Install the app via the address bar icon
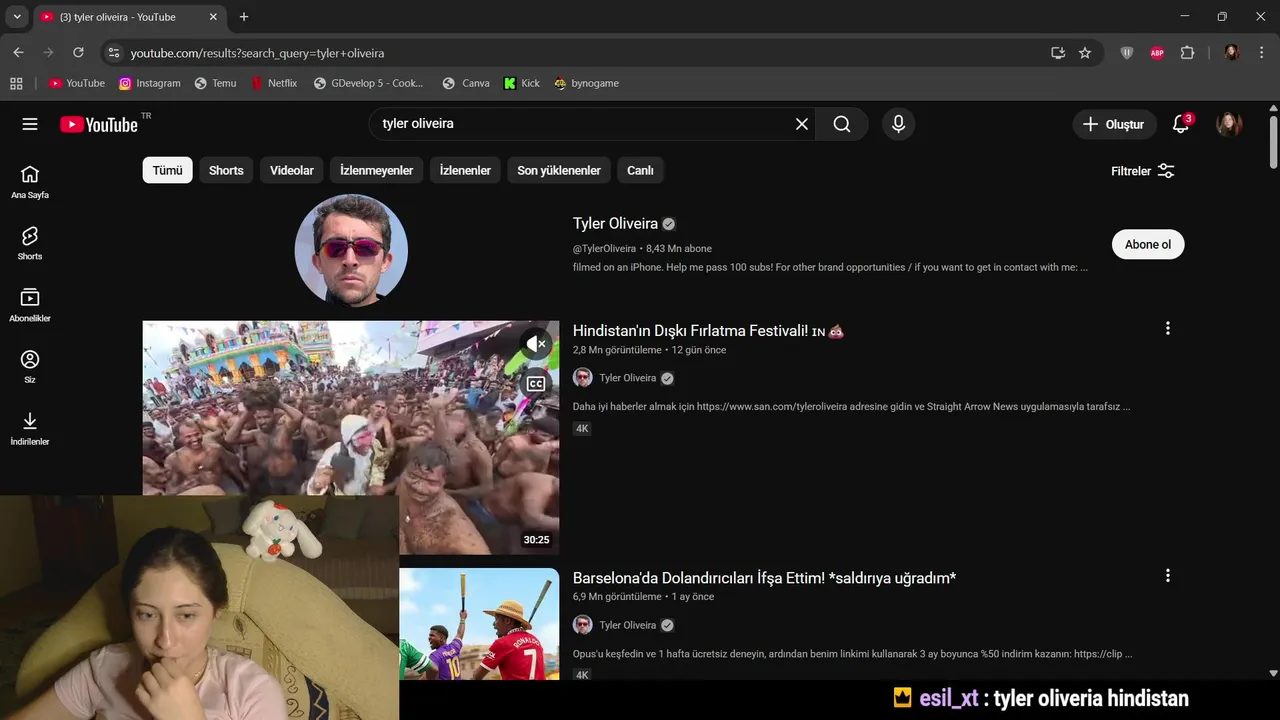This screenshot has width=1280, height=720. 1058,53
